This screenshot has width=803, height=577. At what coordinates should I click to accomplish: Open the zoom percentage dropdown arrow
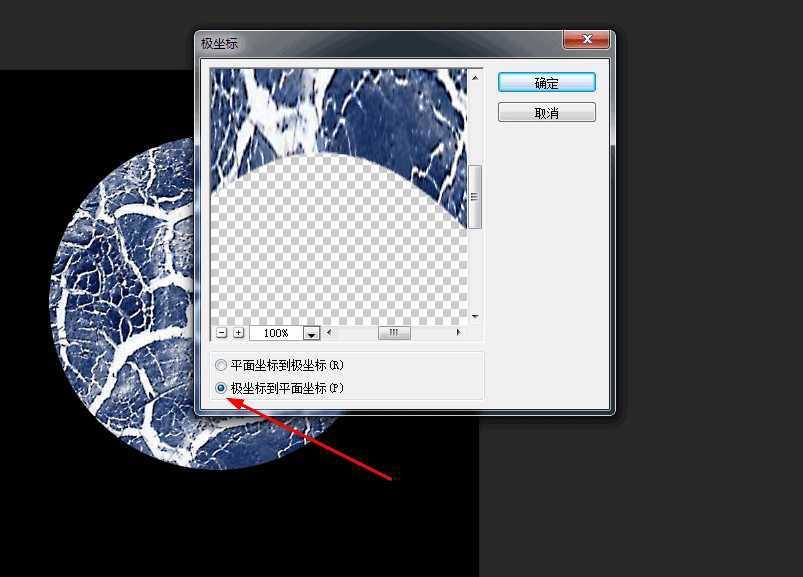tap(310, 331)
